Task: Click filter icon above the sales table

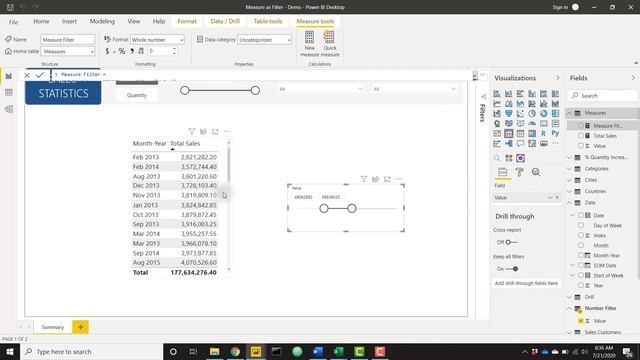Action: (191, 131)
